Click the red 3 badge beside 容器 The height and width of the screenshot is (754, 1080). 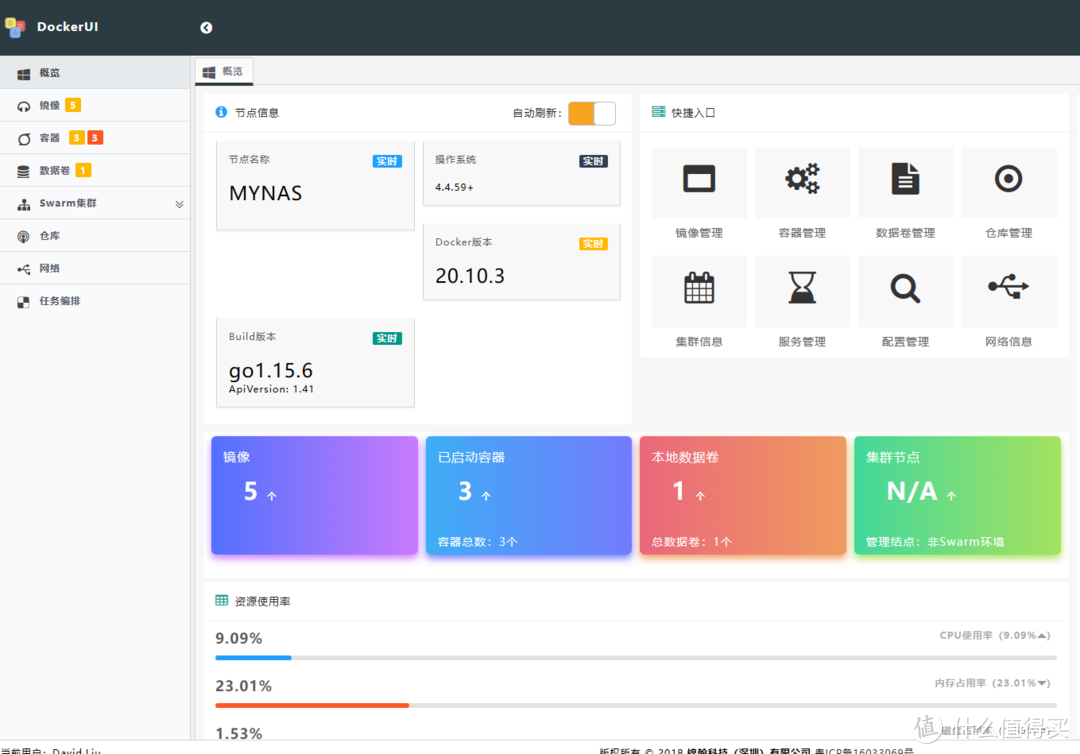pyautogui.click(x=95, y=138)
